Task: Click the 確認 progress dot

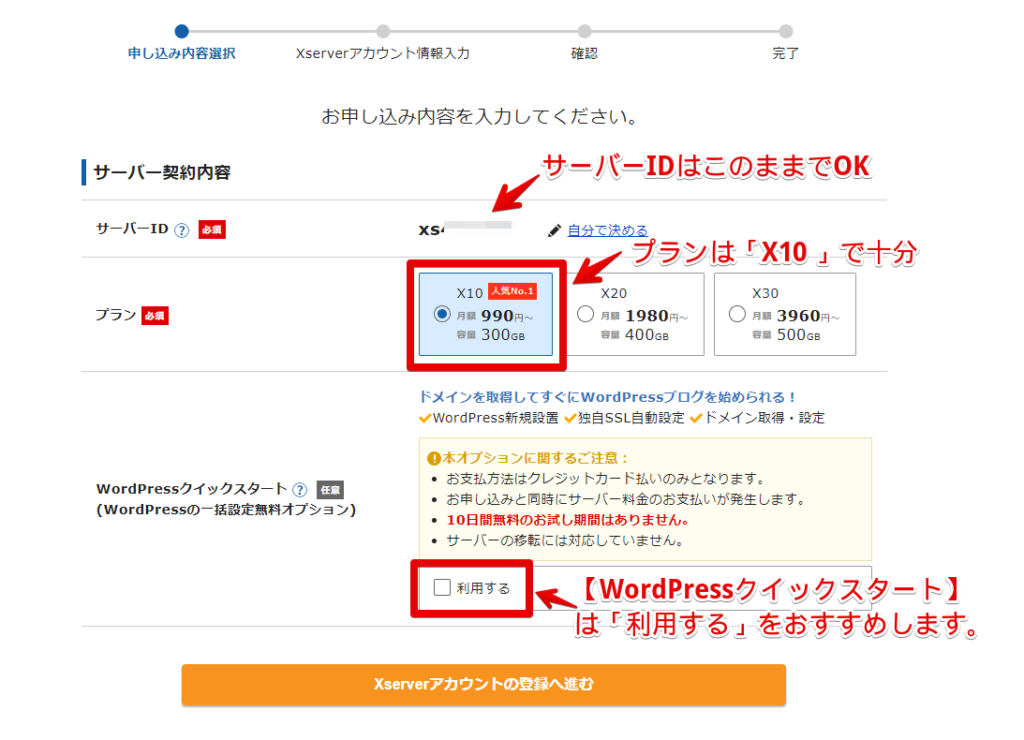Action: pos(584,31)
